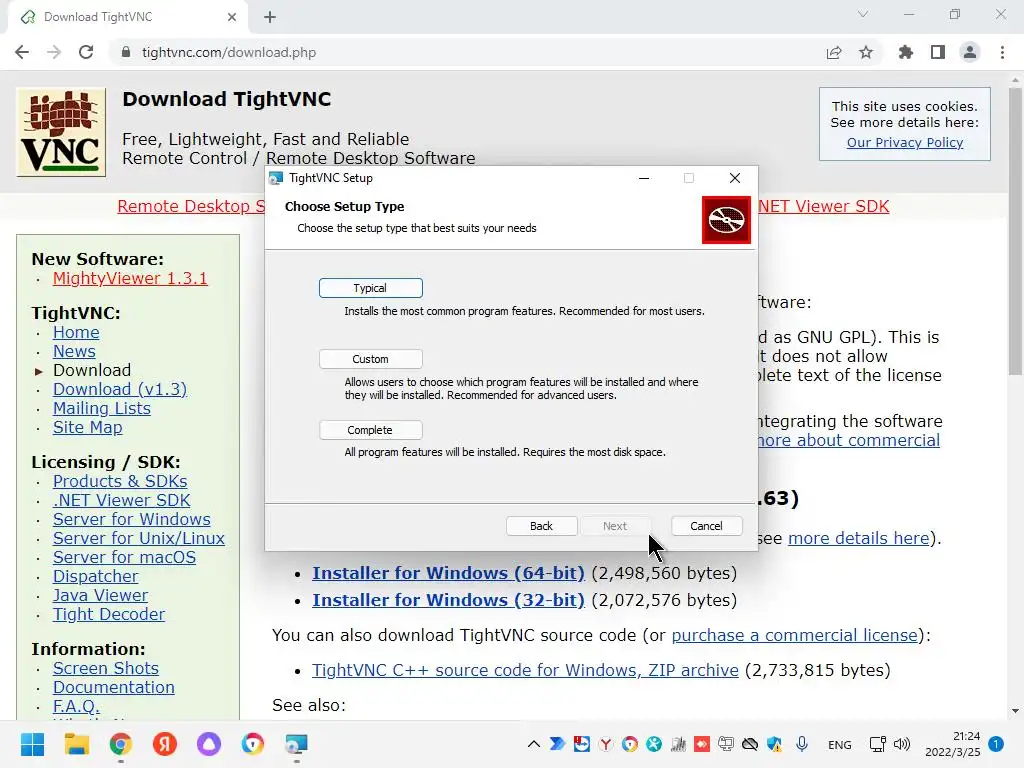The height and width of the screenshot is (768, 1024).
Task: Open the Screen Shots link
Action: pos(106,668)
